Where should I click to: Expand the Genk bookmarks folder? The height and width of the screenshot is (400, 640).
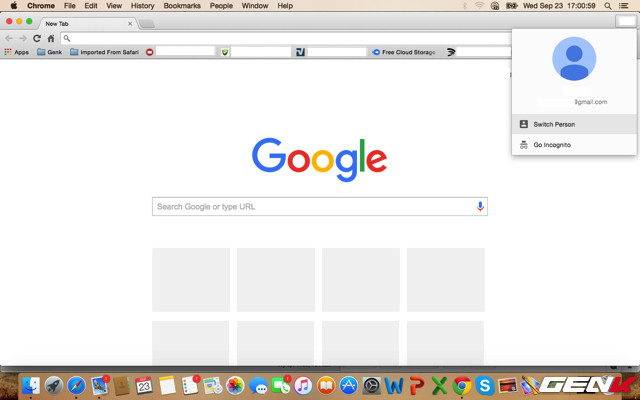(x=48, y=52)
